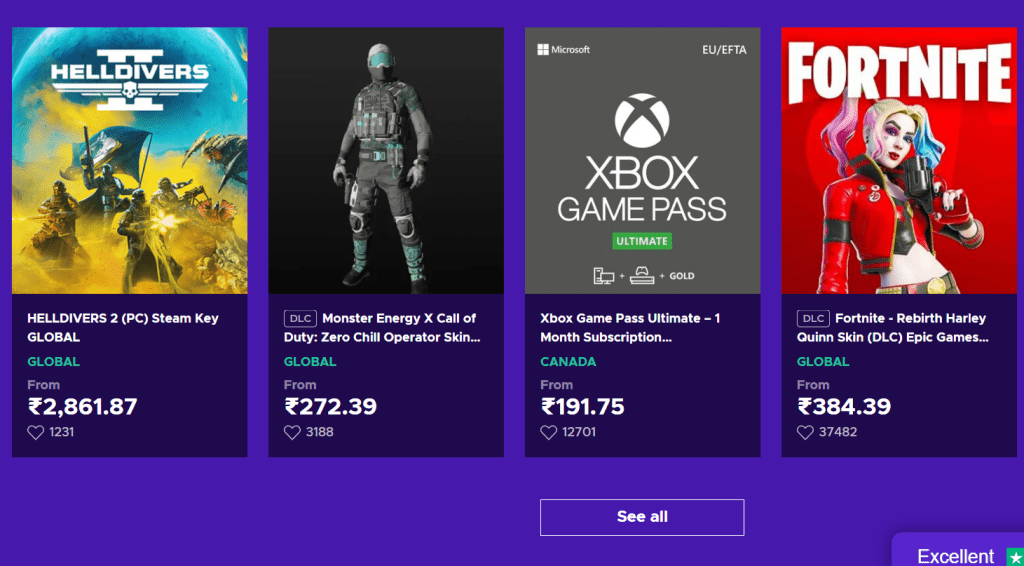The image size is (1024, 566).
Task: Select the Xbox Game Pass cover image
Action: pyautogui.click(x=642, y=160)
